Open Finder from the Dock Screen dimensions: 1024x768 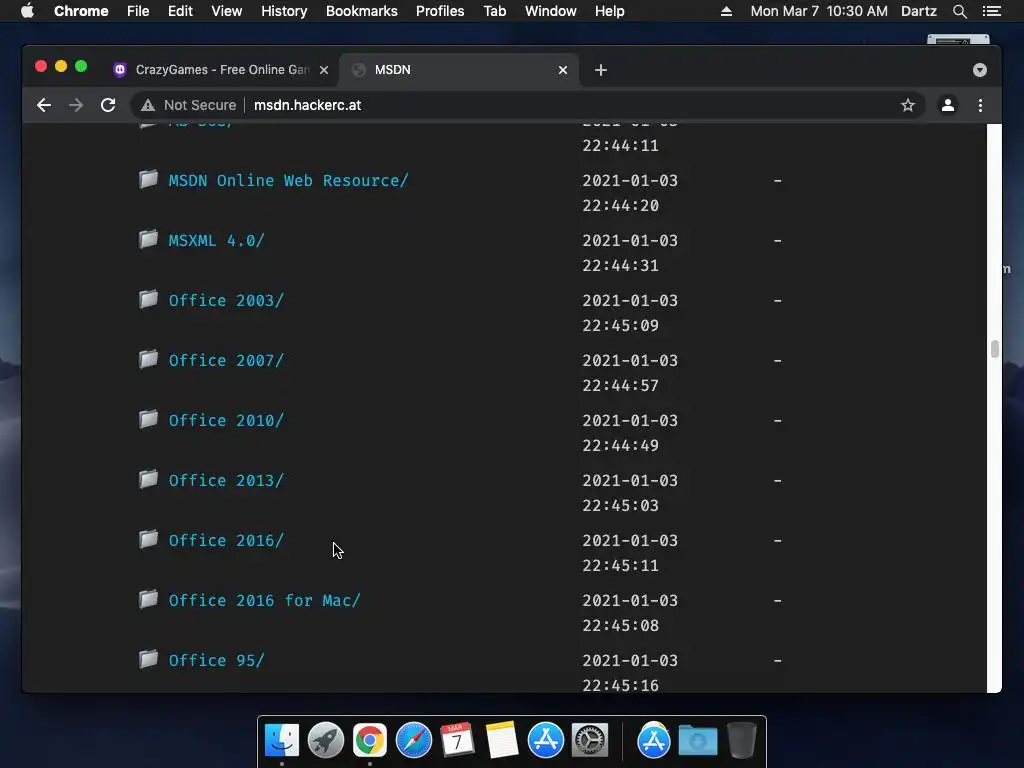281,740
